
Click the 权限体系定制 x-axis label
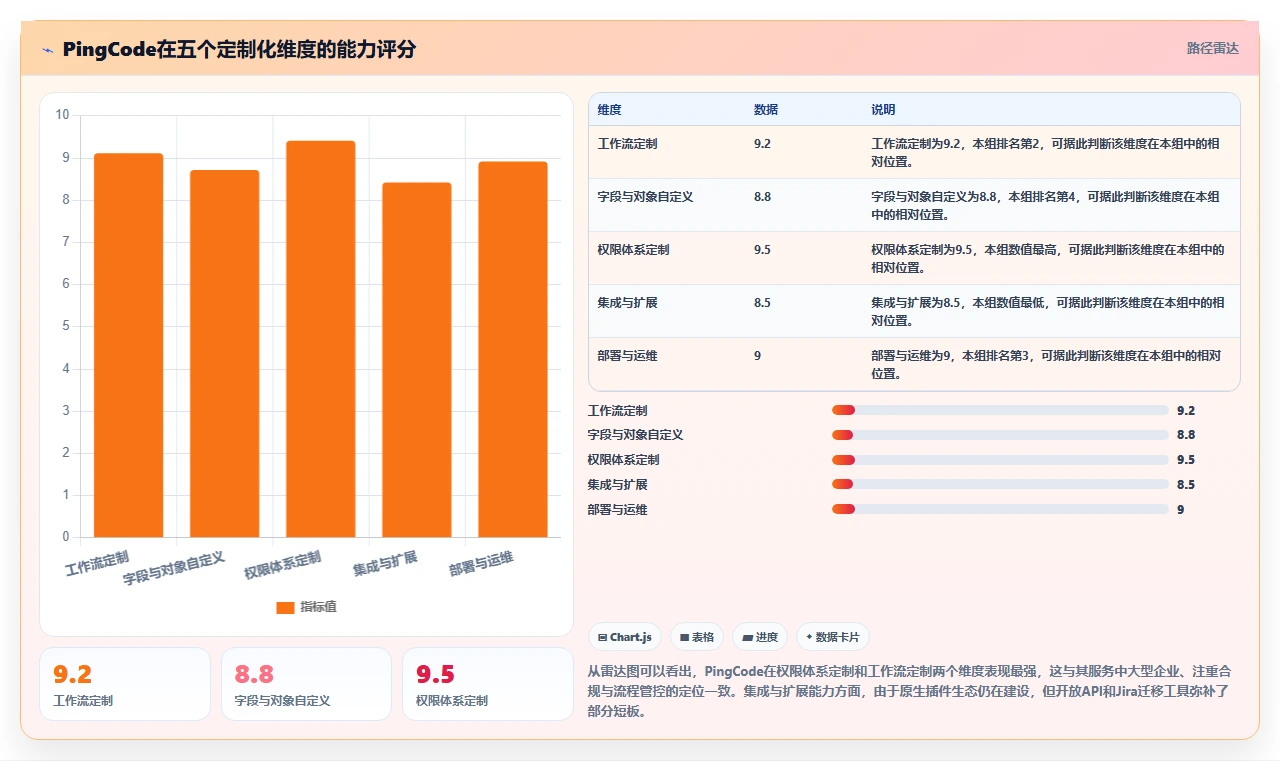coord(284,564)
